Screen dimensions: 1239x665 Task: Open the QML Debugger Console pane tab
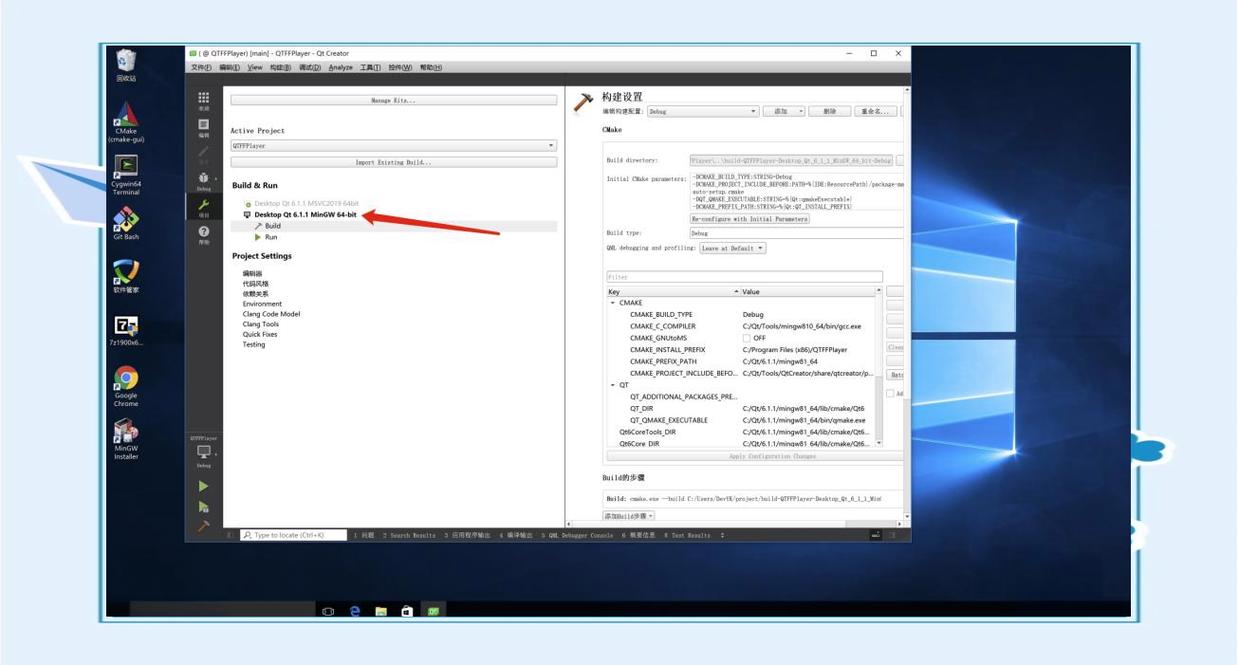coord(577,536)
